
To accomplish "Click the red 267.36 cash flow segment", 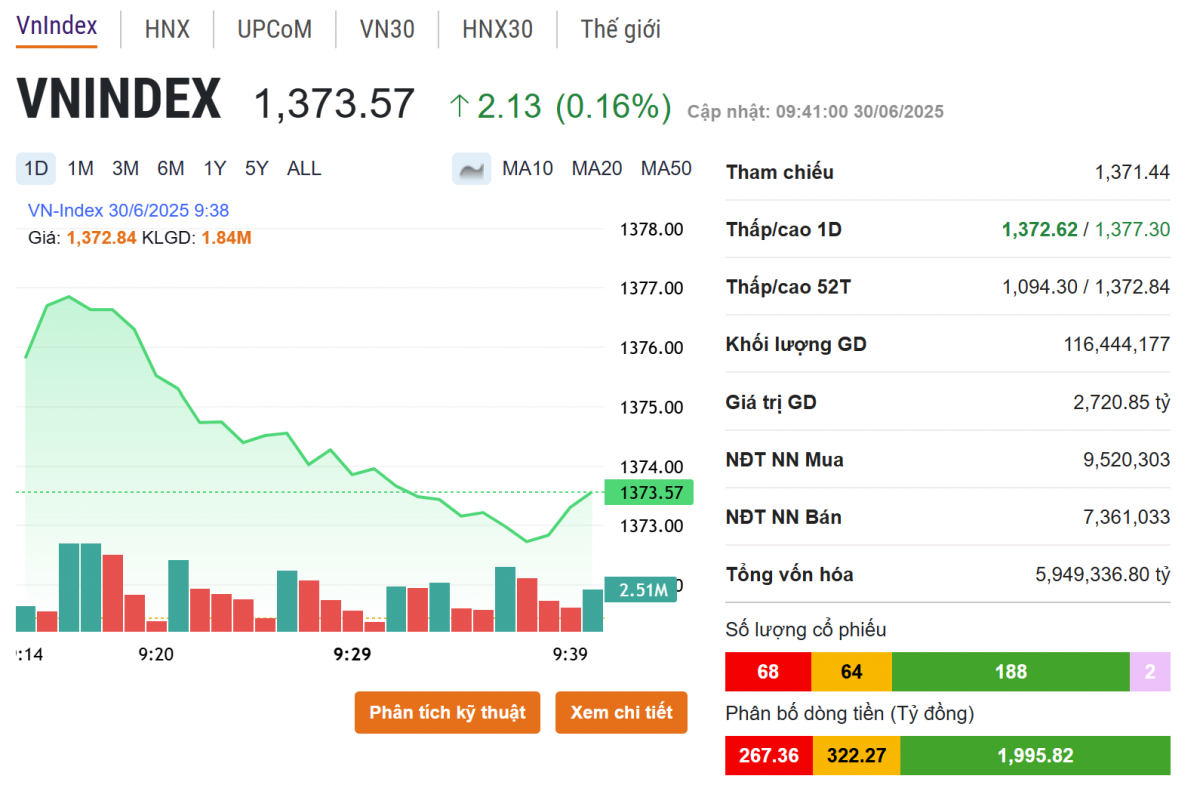I will click(x=769, y=755).
